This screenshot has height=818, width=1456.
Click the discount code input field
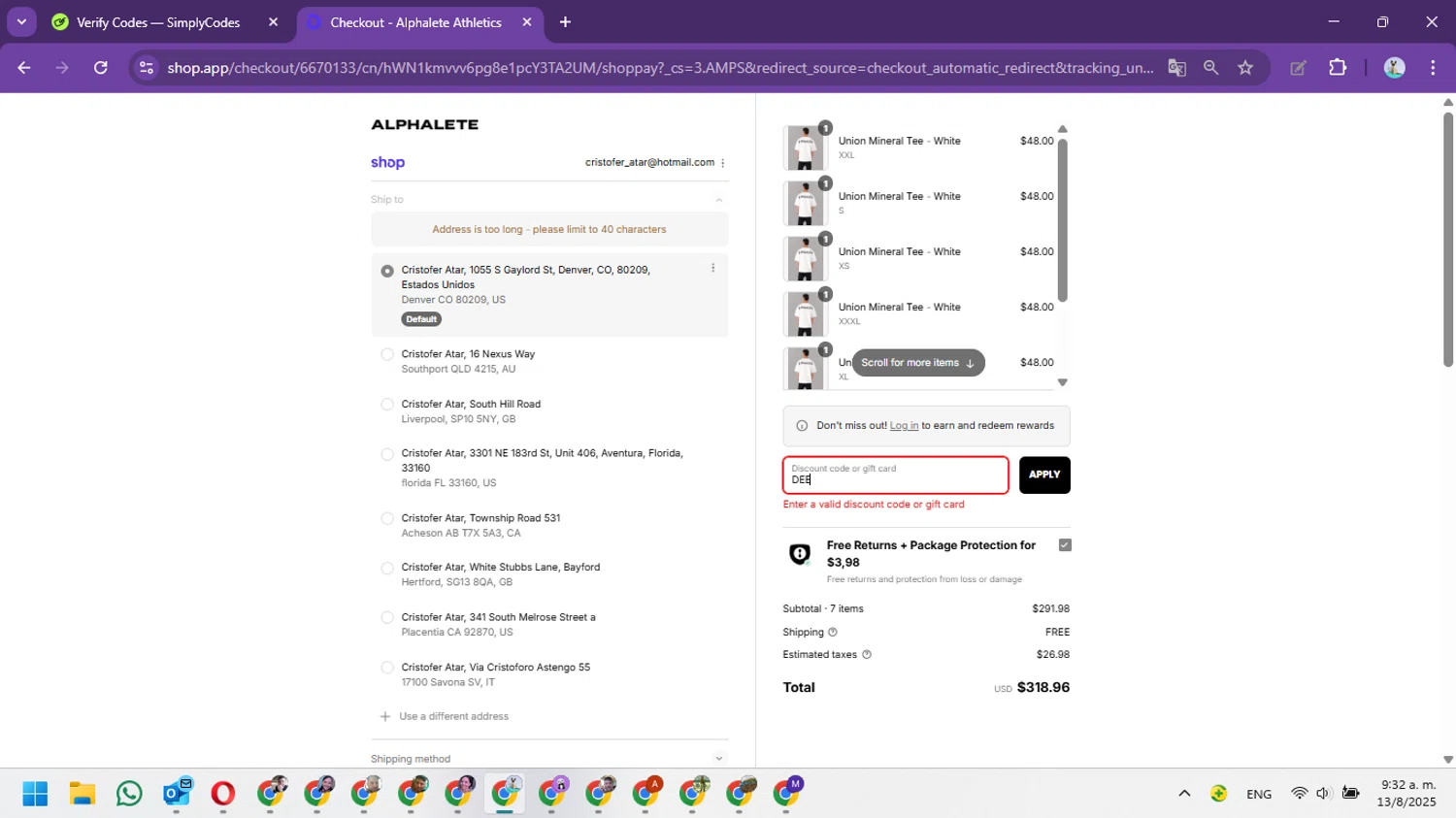pyautogui.click(x=896, y=474)
